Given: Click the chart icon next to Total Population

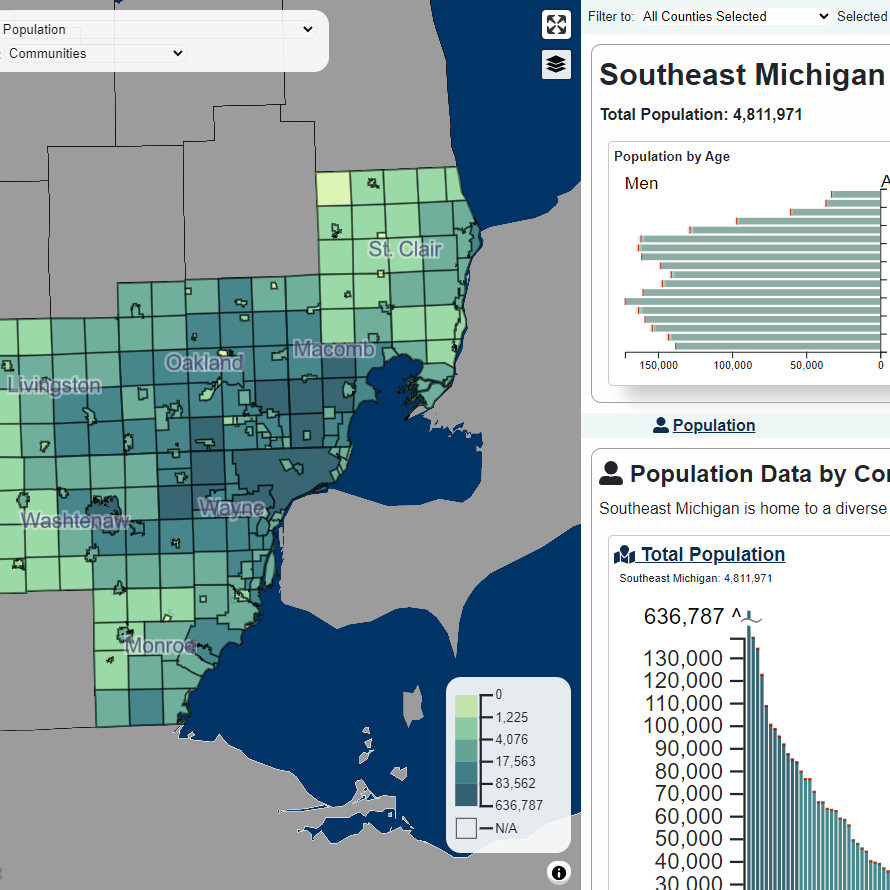Looking at the screenshot, I should [625, 554].
